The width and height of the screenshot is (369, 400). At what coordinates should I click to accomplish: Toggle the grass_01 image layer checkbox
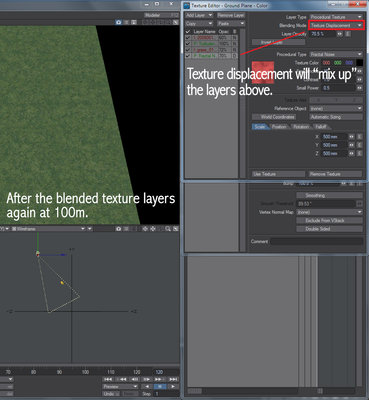click(x=188, y=50)
